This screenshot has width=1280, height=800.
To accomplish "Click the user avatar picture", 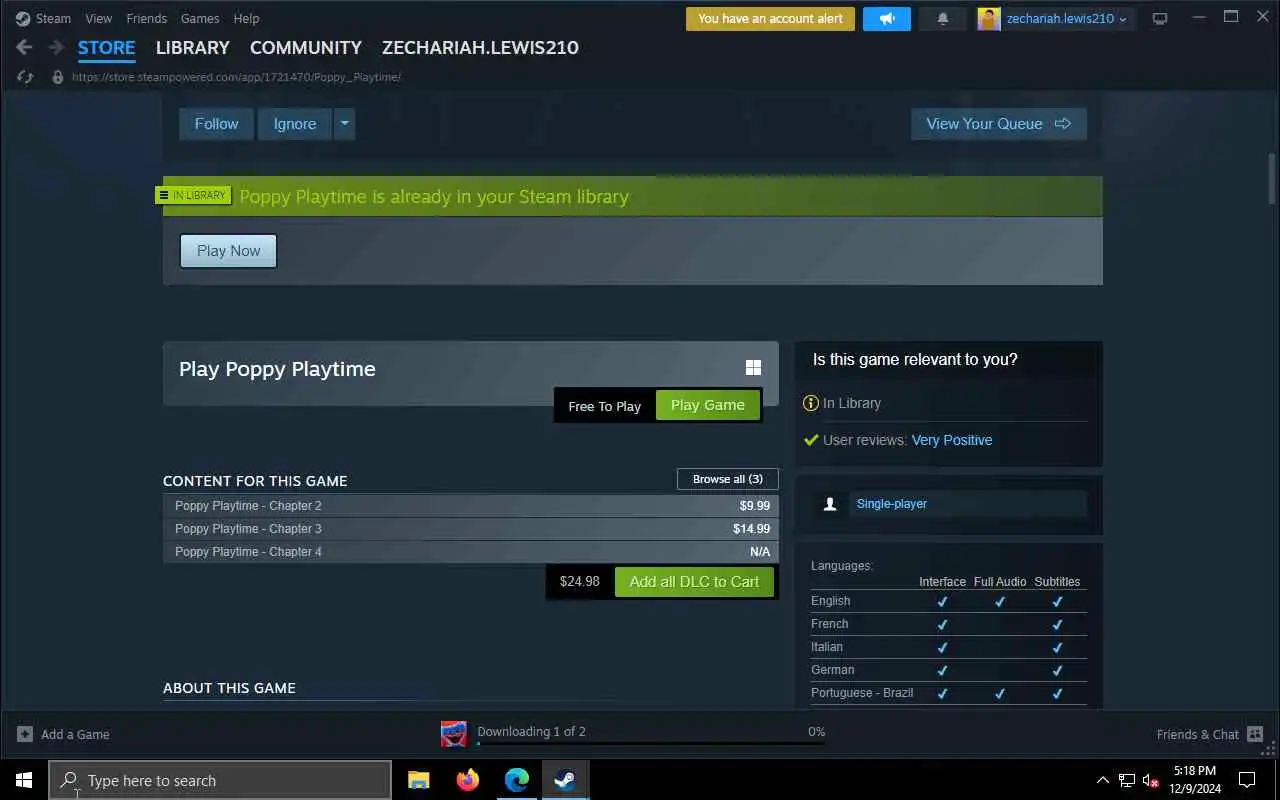I will [989, 18].
